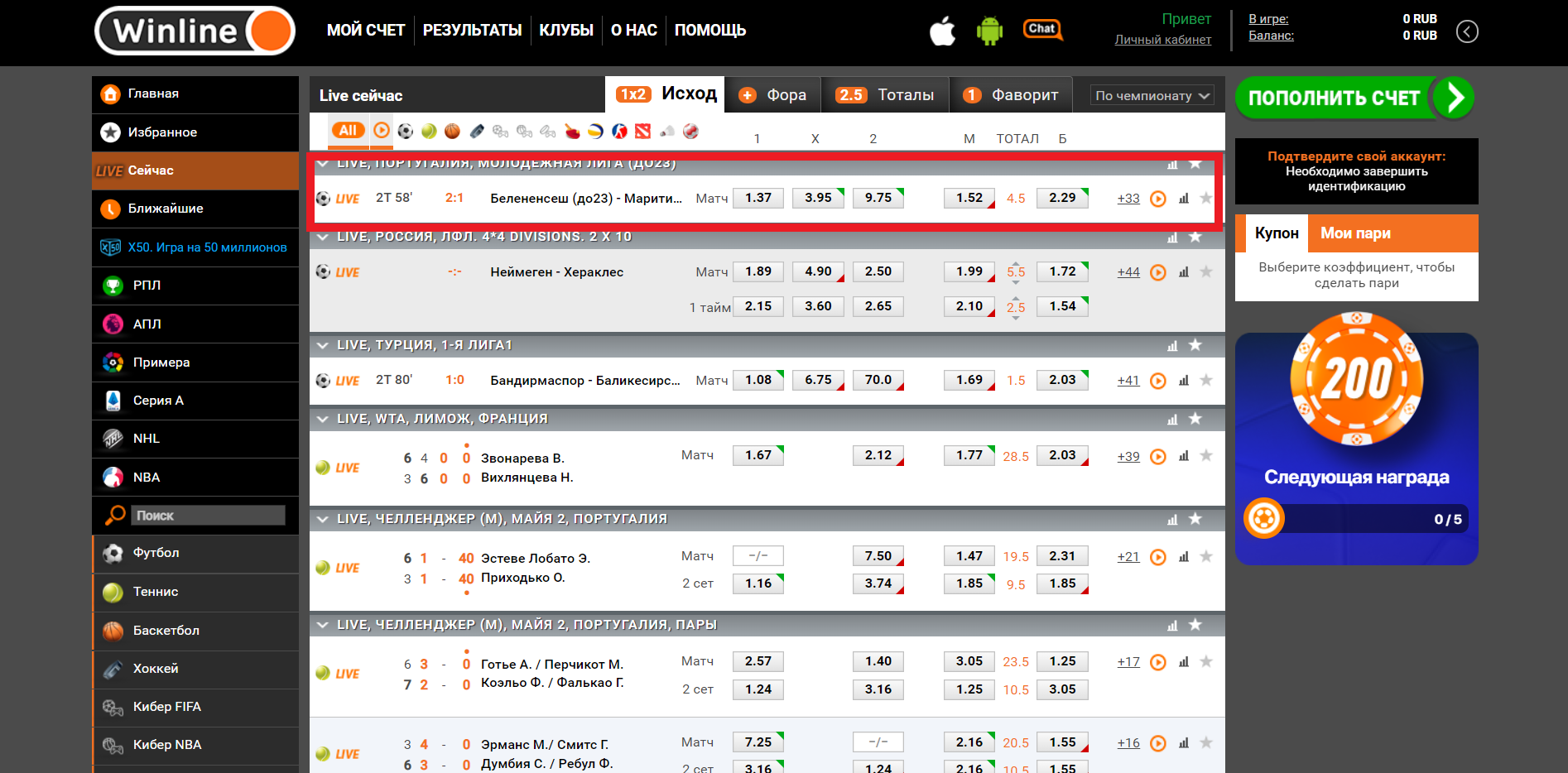The height and width of the screenshot is (773, 1568).
Task: Open the Android app download
Action: pyautogui.click(x=989, y=31)
